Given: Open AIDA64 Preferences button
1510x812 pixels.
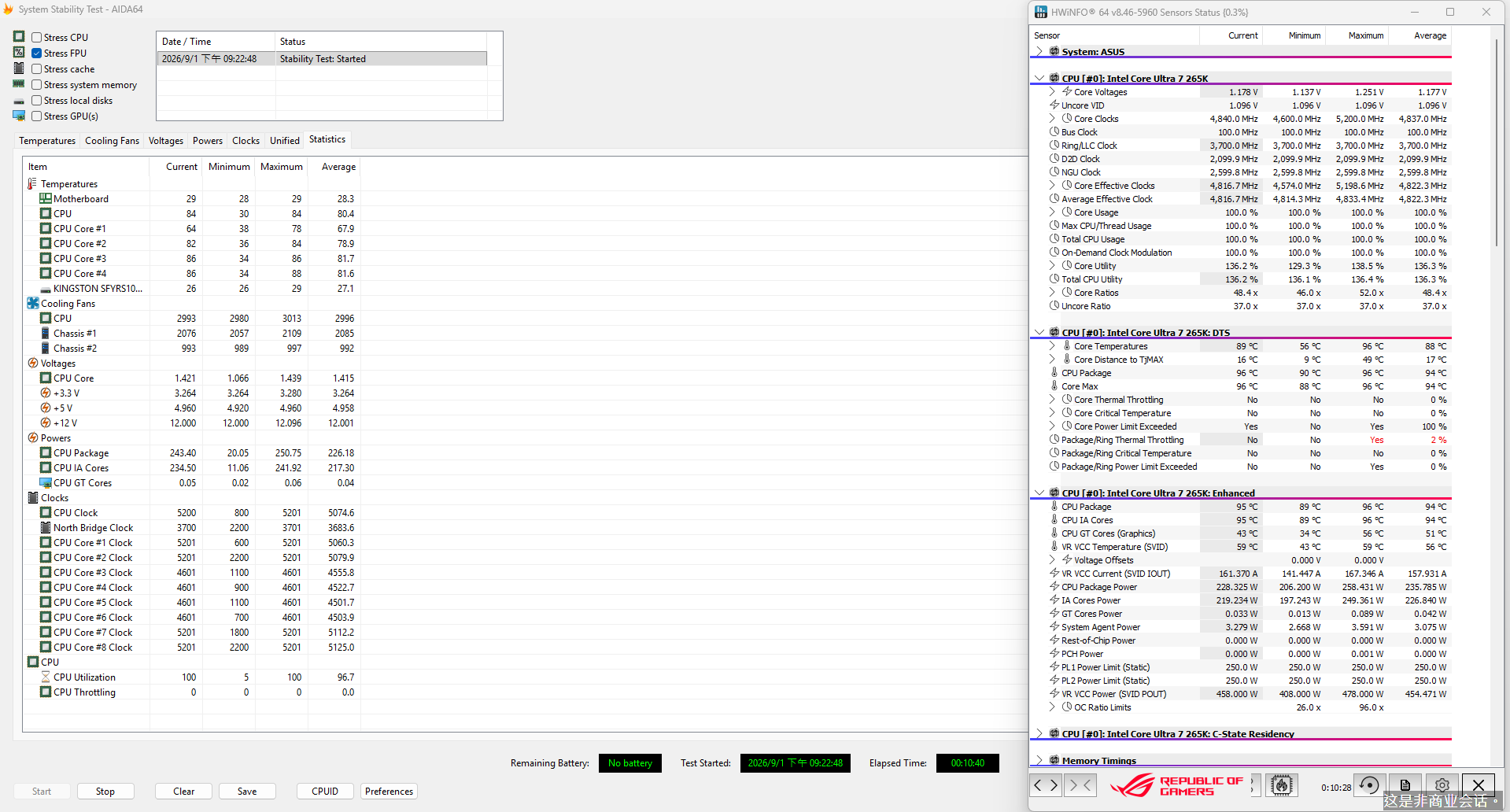Looking at the screenshot, I should pyautogui.click(x=389, y=792).
